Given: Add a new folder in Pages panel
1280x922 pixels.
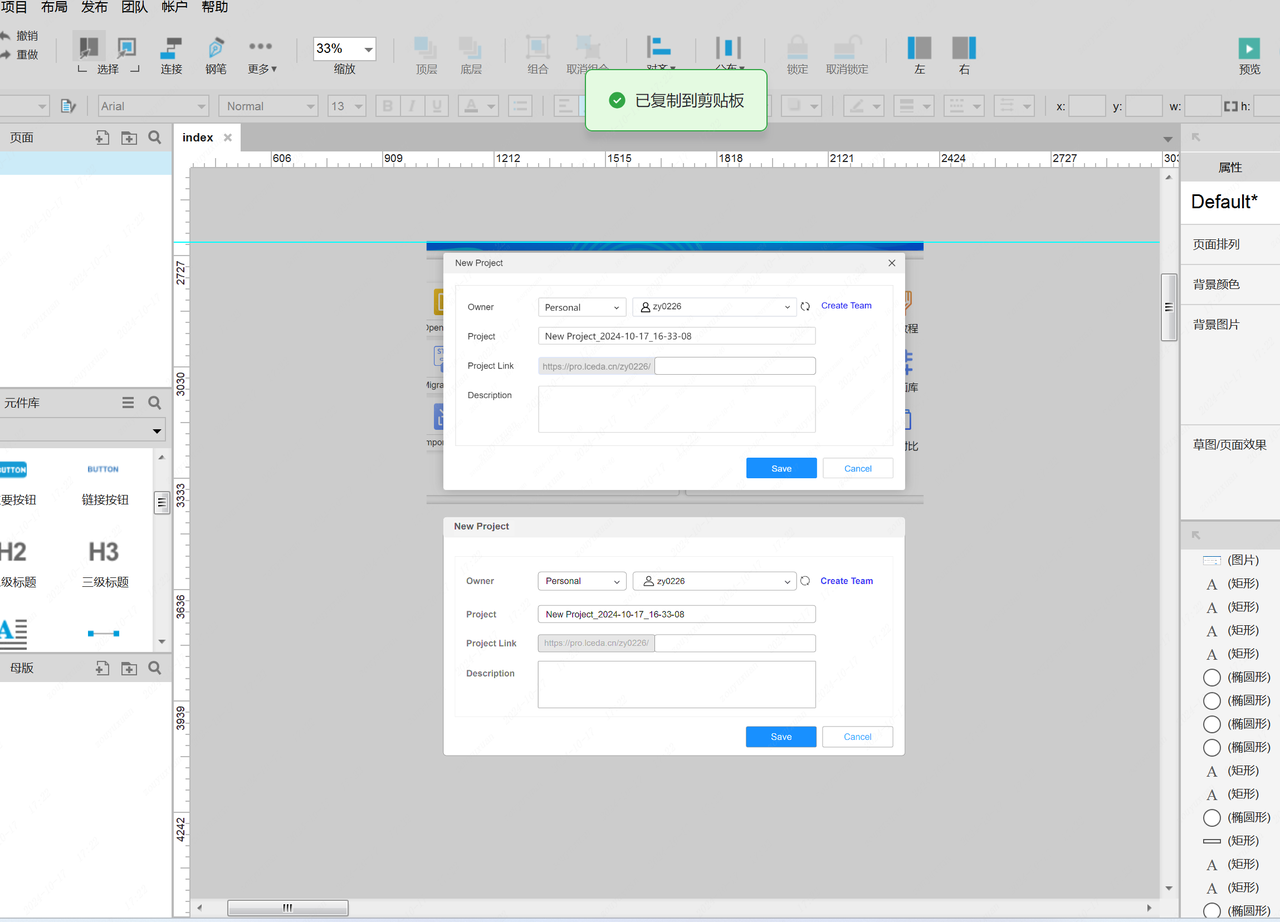Looking at the screenshot, I should click(129, 138).
